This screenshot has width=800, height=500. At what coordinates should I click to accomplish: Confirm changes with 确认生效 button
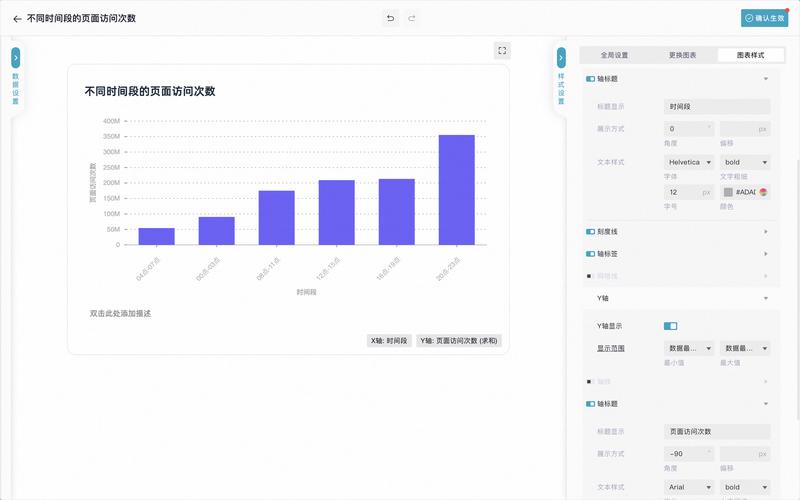(x=764, y=18)
